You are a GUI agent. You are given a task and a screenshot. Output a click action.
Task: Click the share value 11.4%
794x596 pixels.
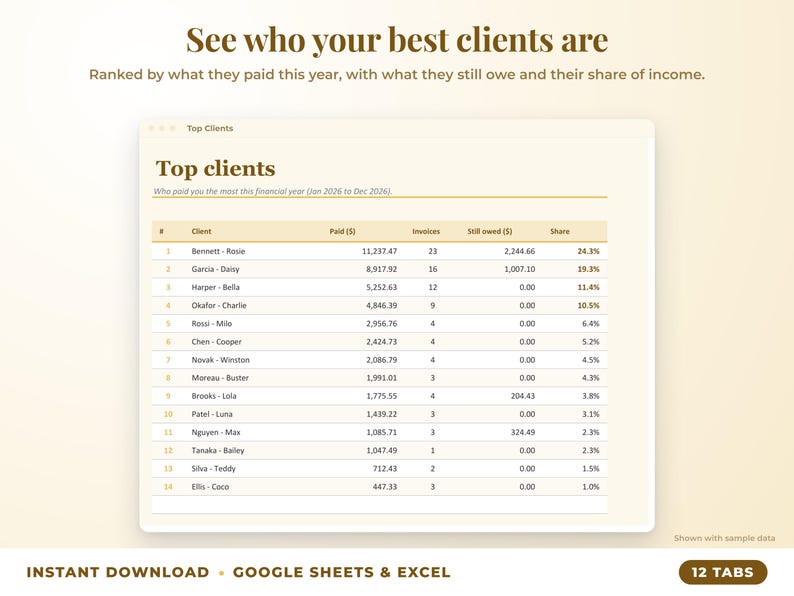click(588, 287)
